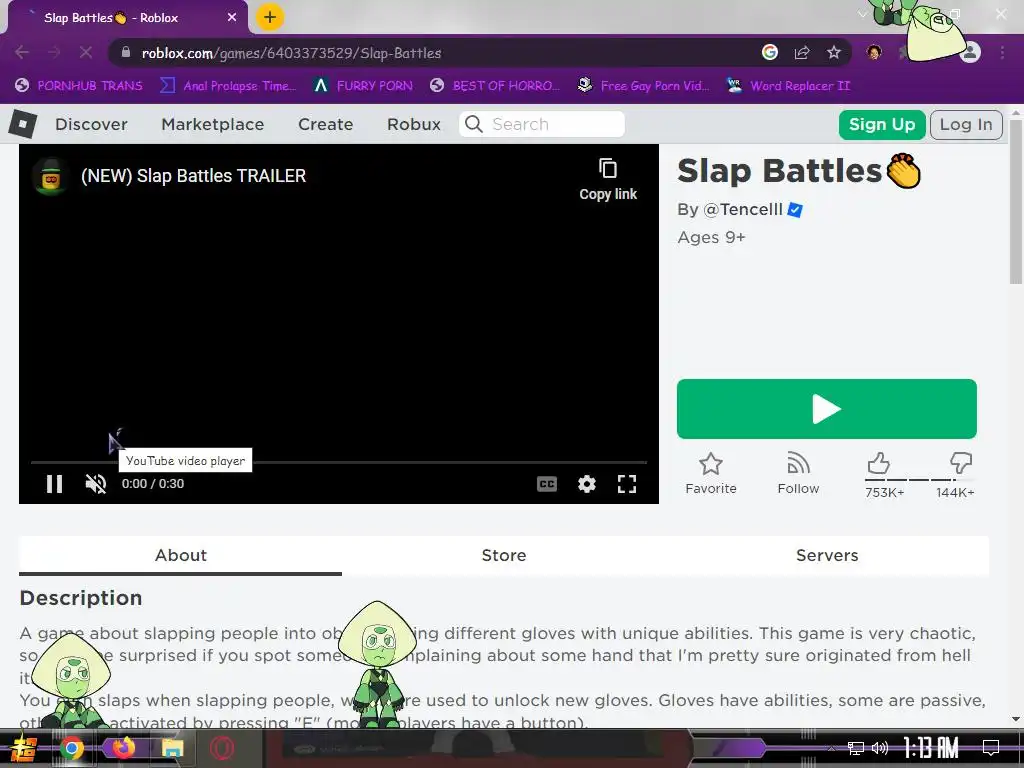Click the Google icon in the address bar

pyautogui.click(x=770, y=52)
